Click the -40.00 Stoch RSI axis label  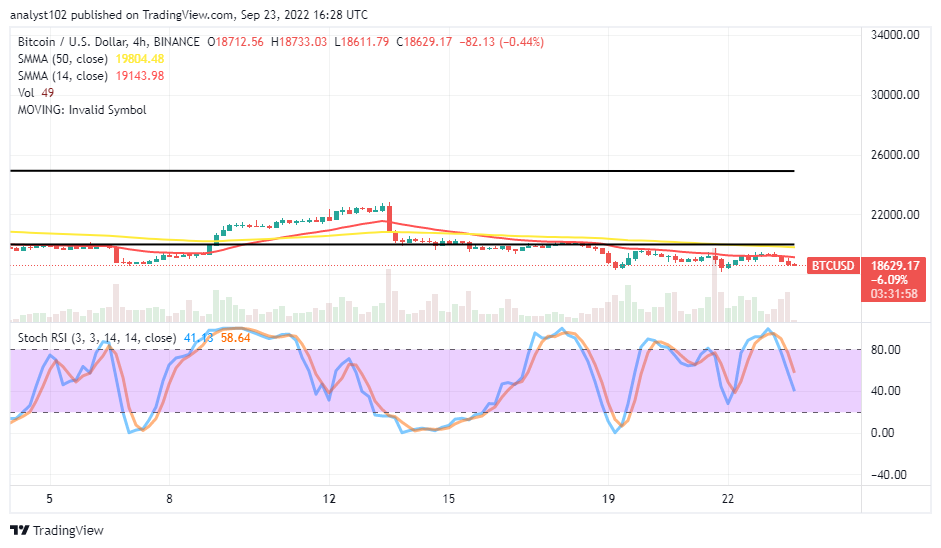point(889,475)
